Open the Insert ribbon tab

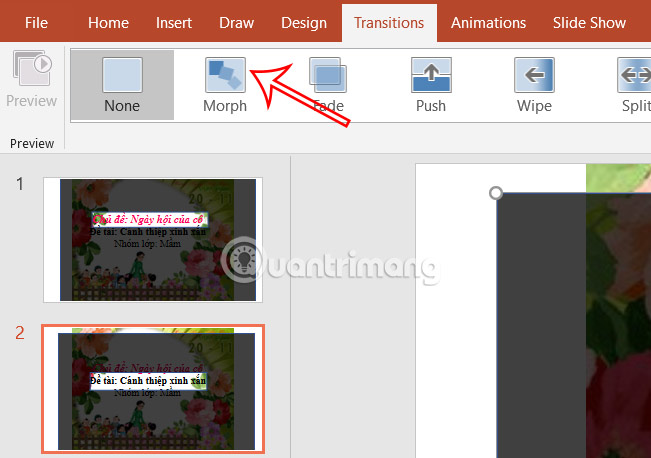coord(174,23)
